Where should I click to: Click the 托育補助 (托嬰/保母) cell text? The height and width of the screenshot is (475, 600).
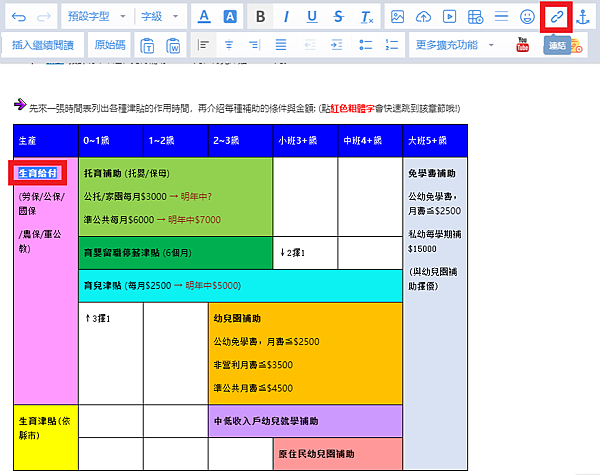click(127, 173)
